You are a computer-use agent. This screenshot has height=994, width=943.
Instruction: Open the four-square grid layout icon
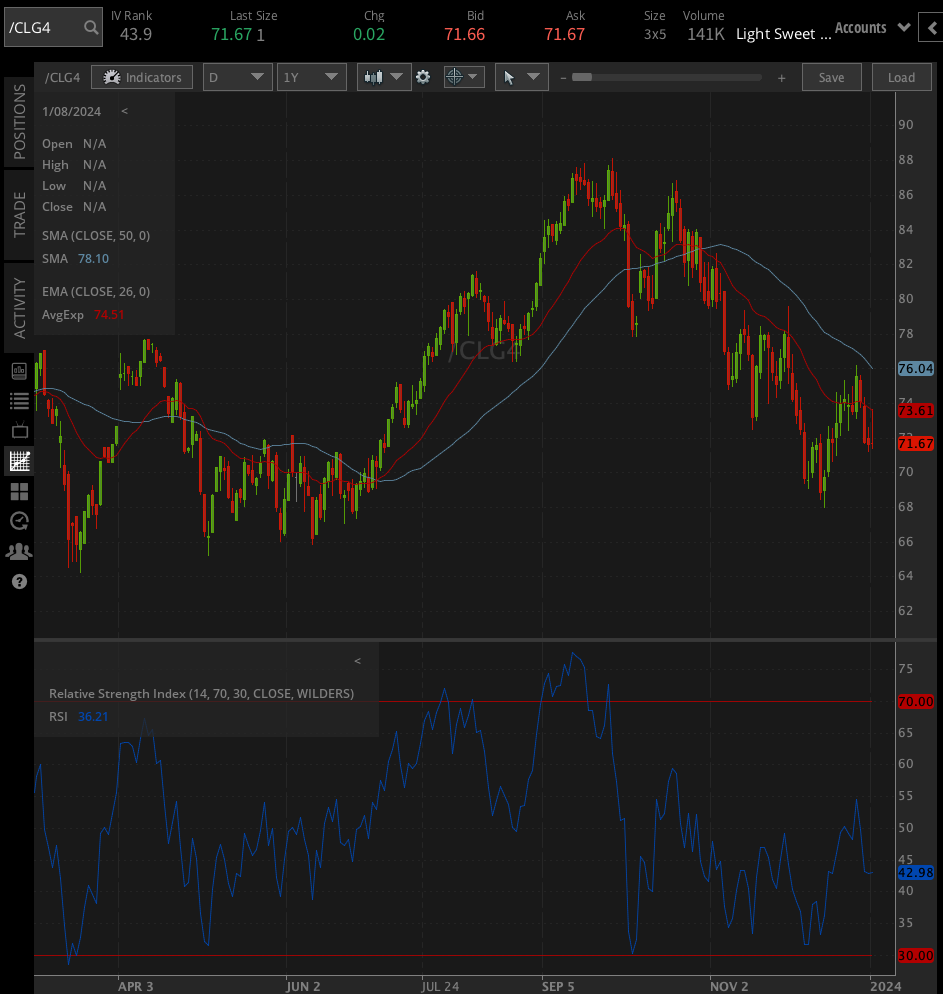coord(18,491)
